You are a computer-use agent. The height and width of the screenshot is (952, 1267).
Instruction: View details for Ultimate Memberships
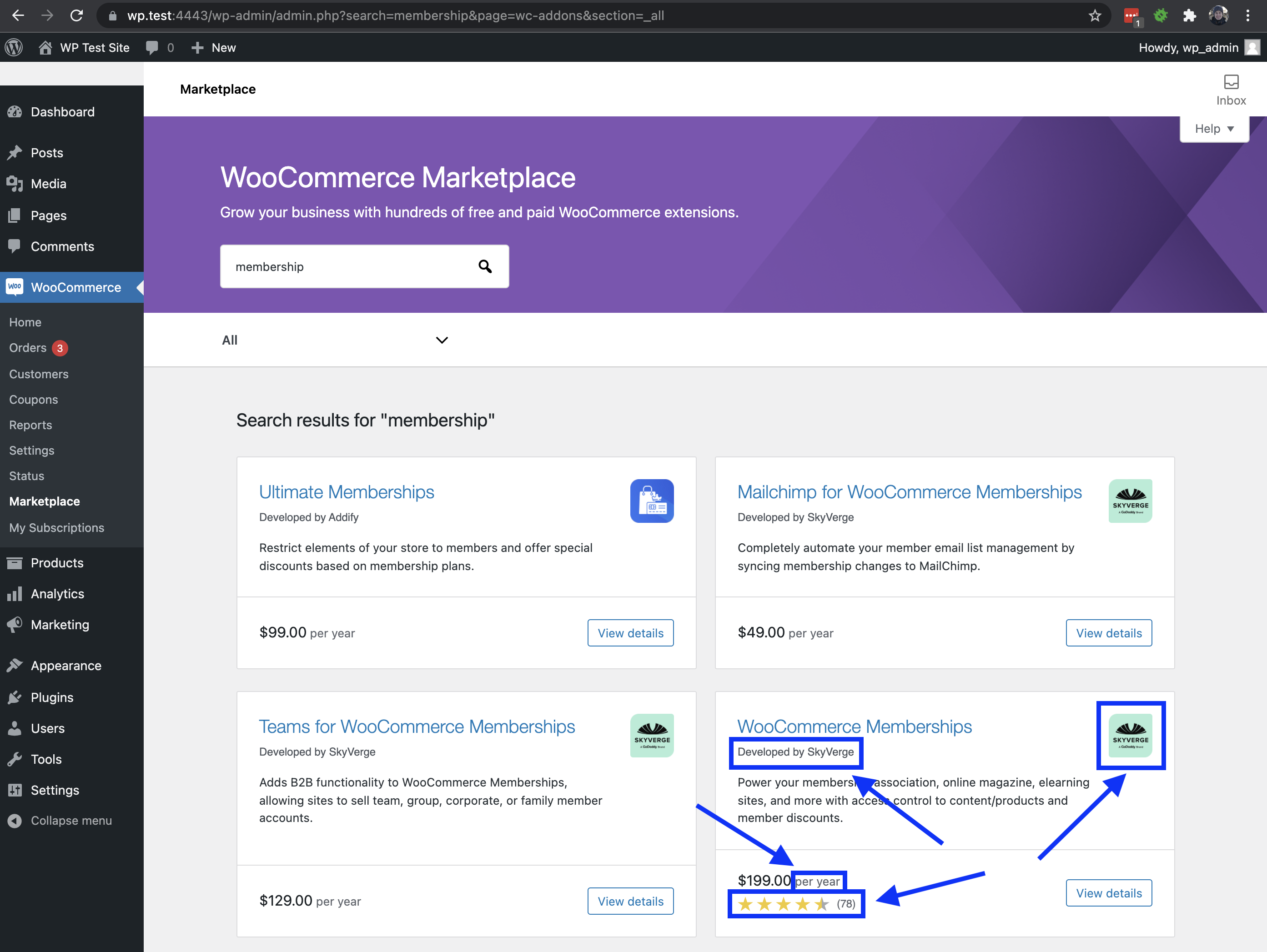pyautogui.click(x=631, y=632)
